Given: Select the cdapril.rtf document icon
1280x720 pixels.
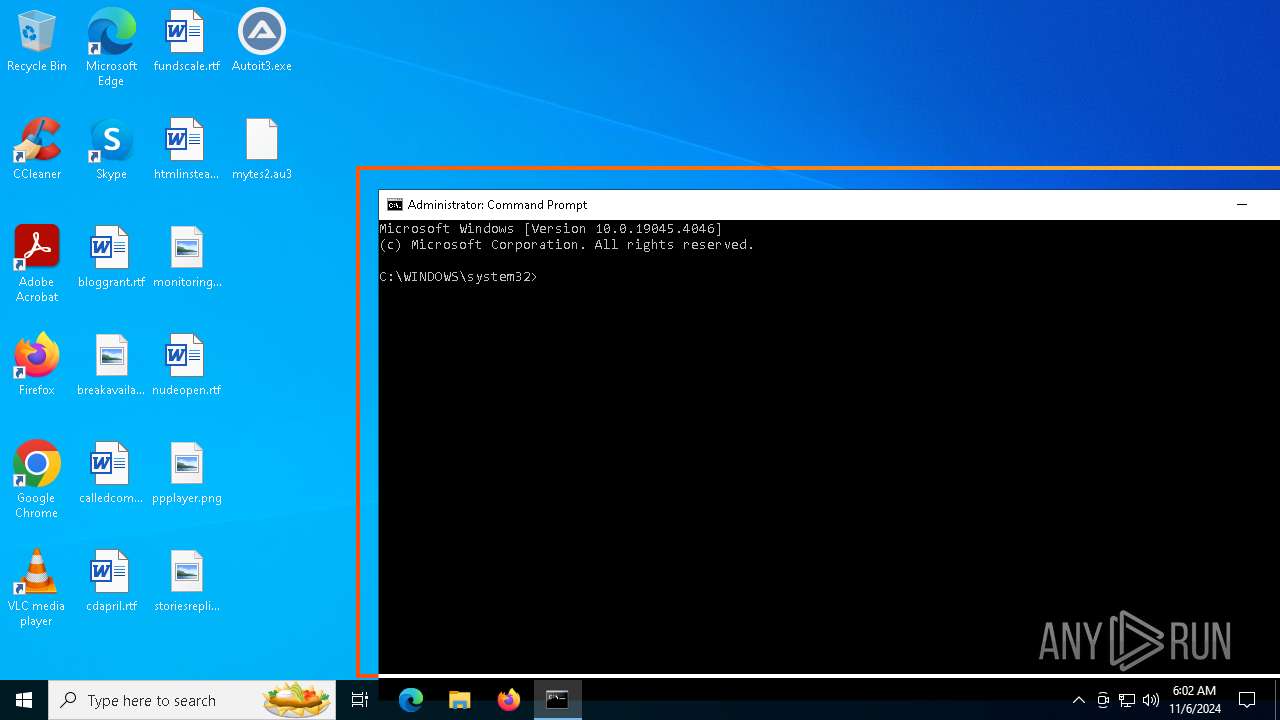Looking at the screenshot, I should click(111, 582).
